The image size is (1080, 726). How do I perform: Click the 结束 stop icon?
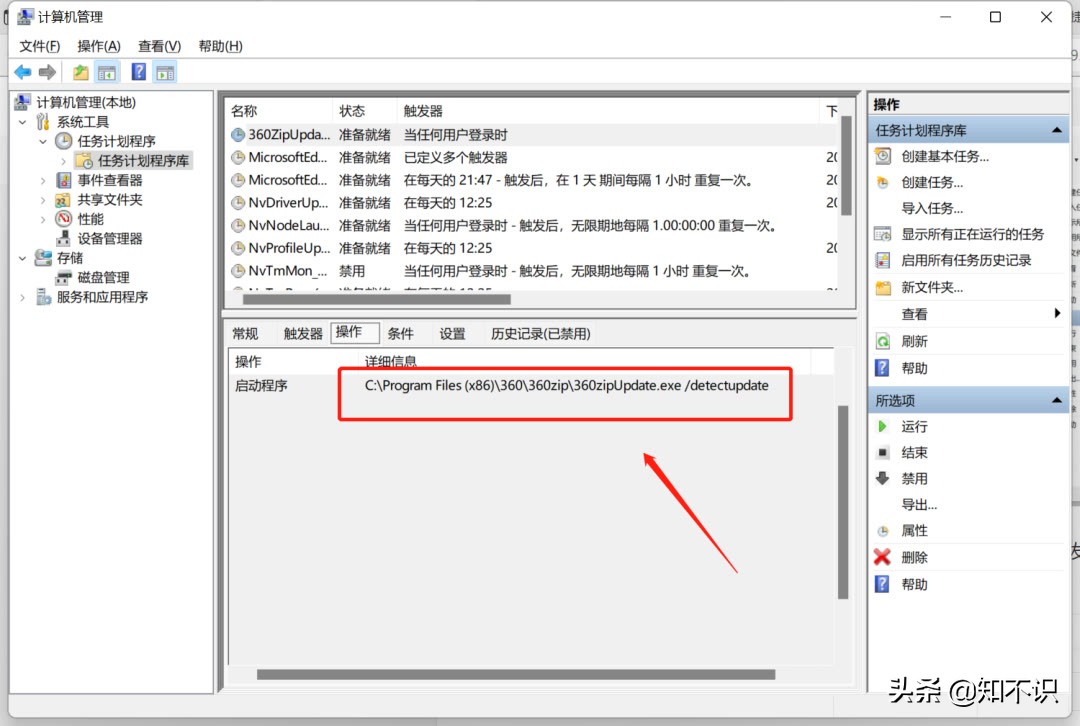click(x=882, y=453)
